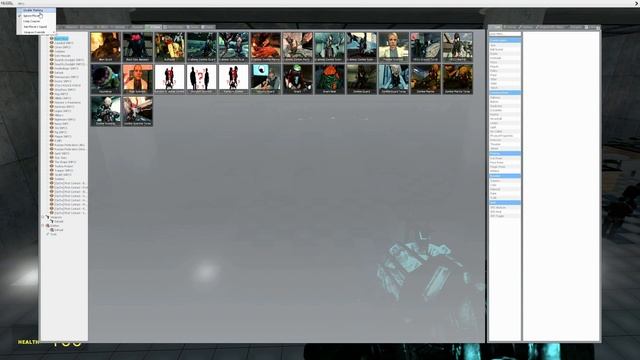Select the Duplicator tool
640x360 pixels.
coord(505,106)
